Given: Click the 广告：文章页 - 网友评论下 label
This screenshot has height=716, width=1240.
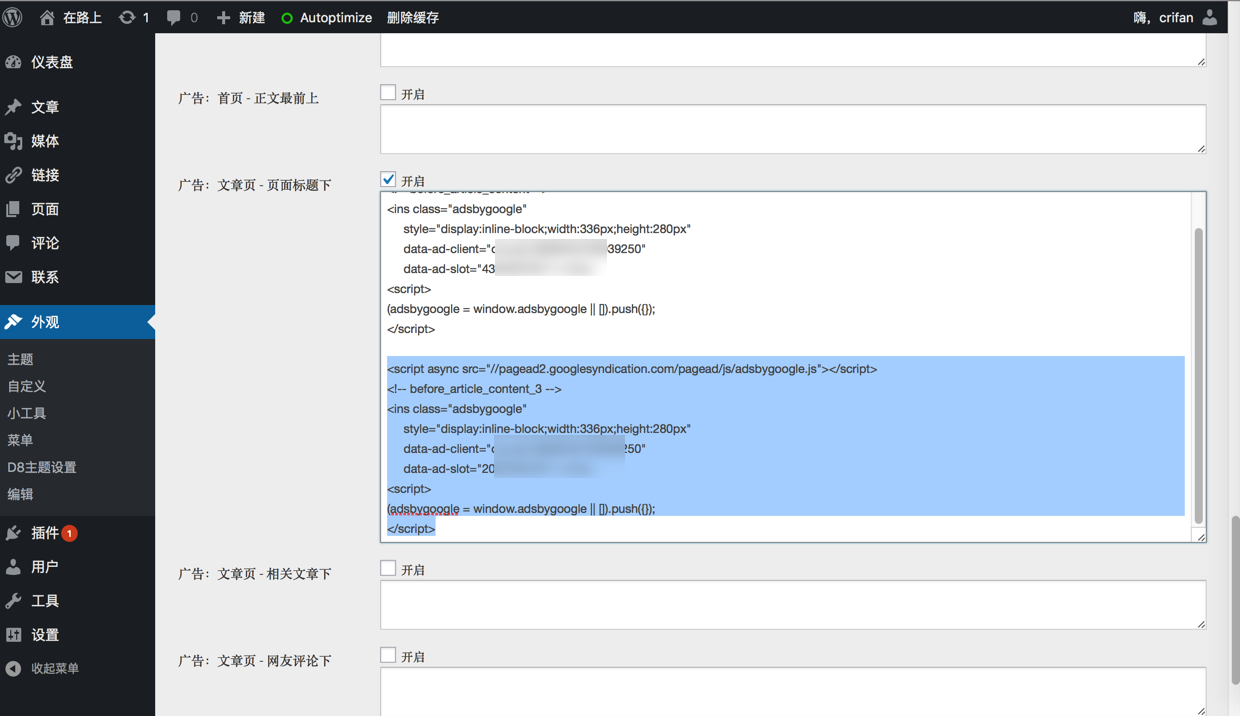Looking at the screenshot, I should point(254,661).
